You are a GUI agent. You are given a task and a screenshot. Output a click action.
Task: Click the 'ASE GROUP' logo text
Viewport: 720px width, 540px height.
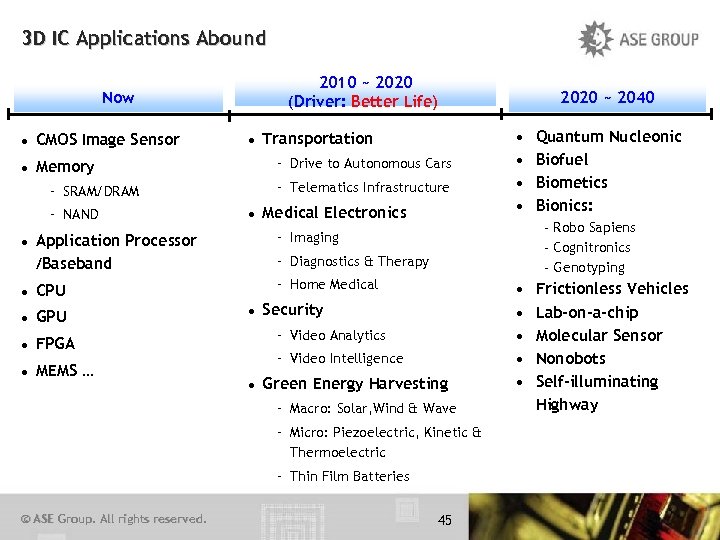tap(659, 39)
